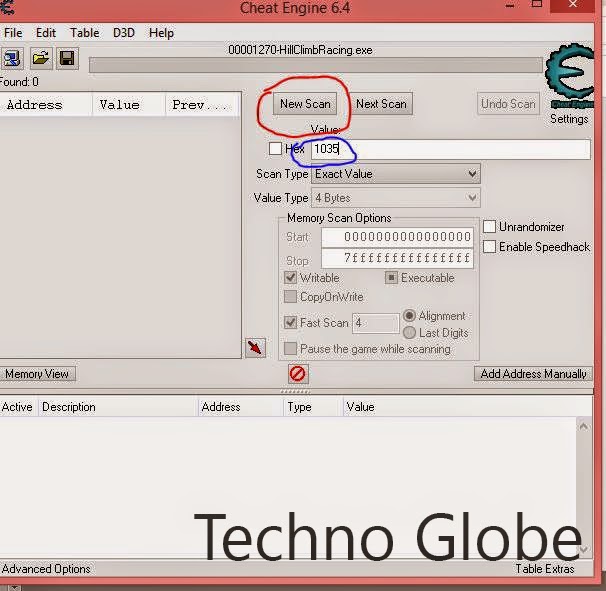Toggle the Executable checkbox
606x591 pixels.
[391, 278]
